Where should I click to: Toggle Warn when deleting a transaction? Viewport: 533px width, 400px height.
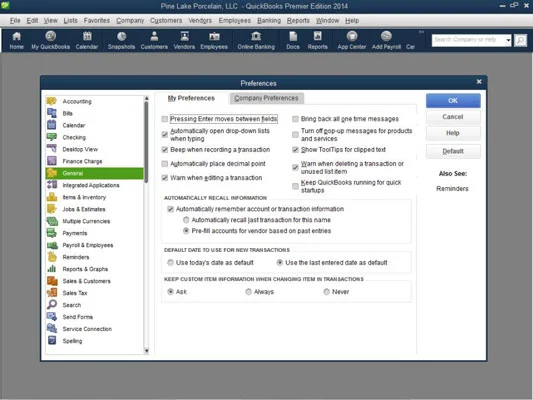click(x=295, y=167)
